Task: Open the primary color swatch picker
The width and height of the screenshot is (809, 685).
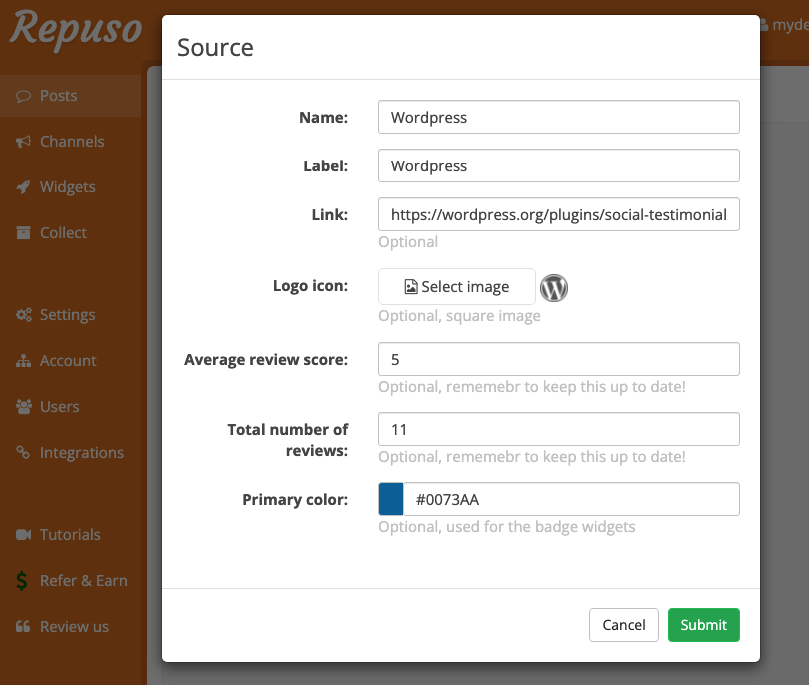Action: point(390,498)
